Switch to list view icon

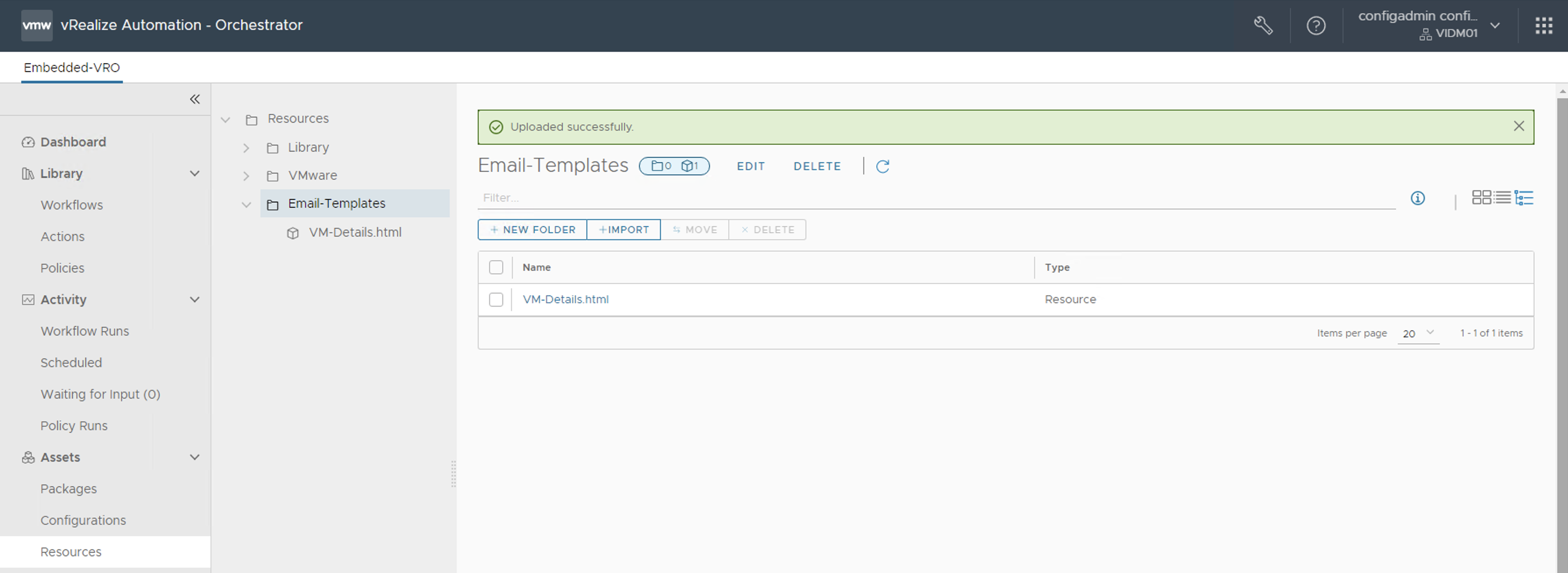pos(1502,198)
